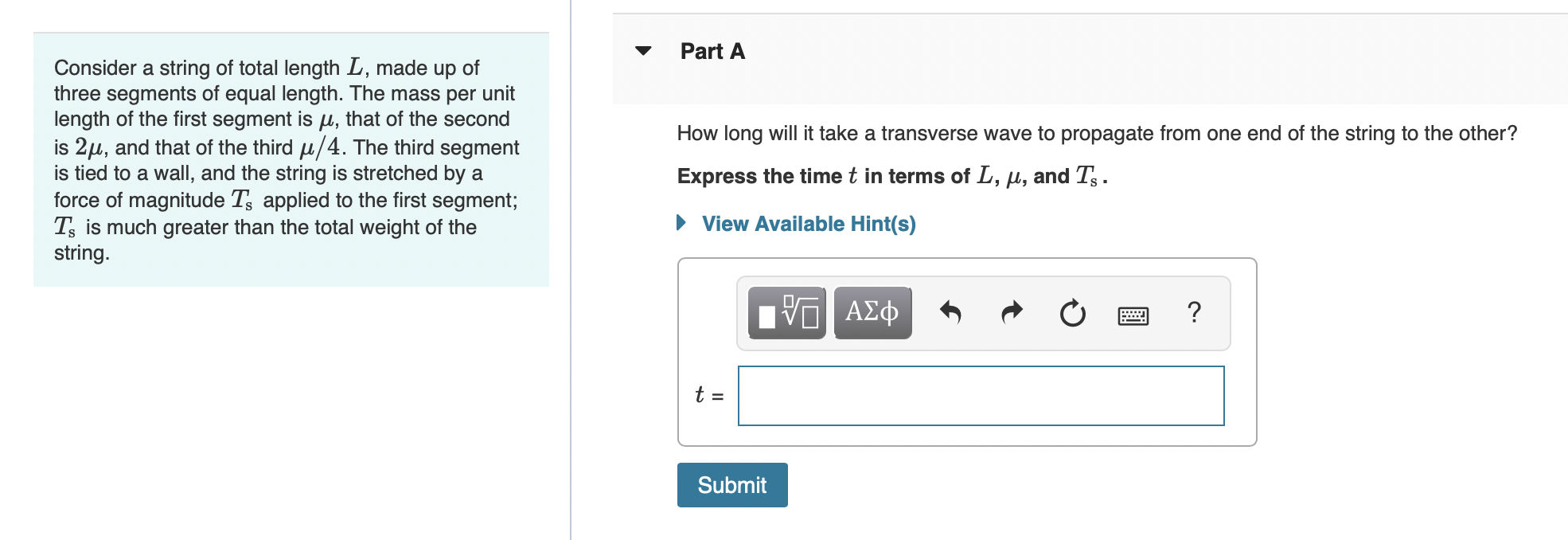Undo the last equation edit
This screenshot has width=1568, height=540.
click(x=952, y=314)
